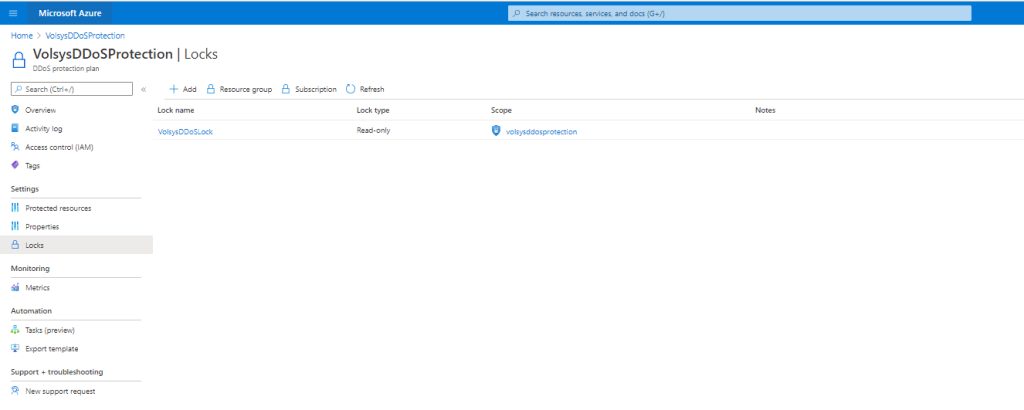Add a new lock

183,89
